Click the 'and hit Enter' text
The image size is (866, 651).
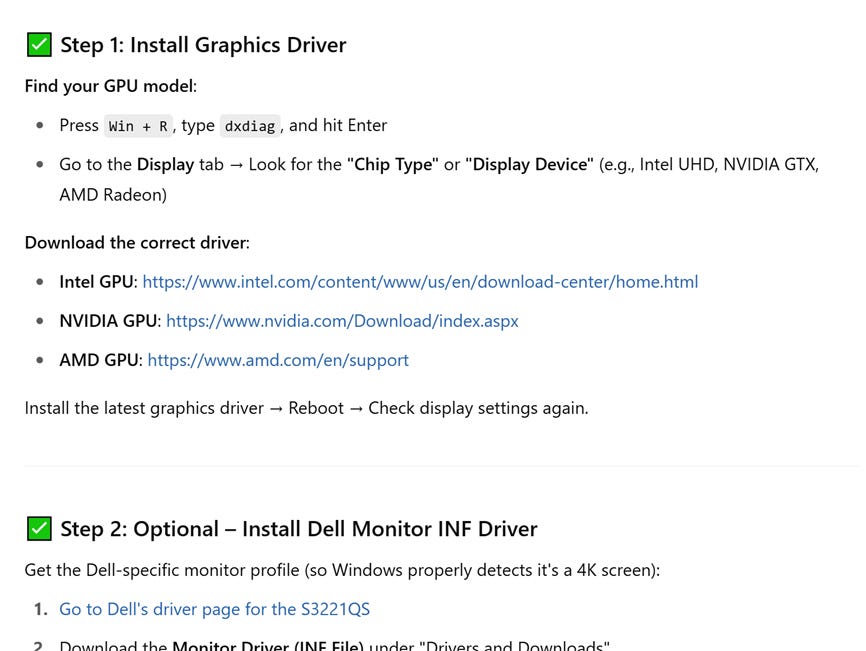[x=338, y=125]
